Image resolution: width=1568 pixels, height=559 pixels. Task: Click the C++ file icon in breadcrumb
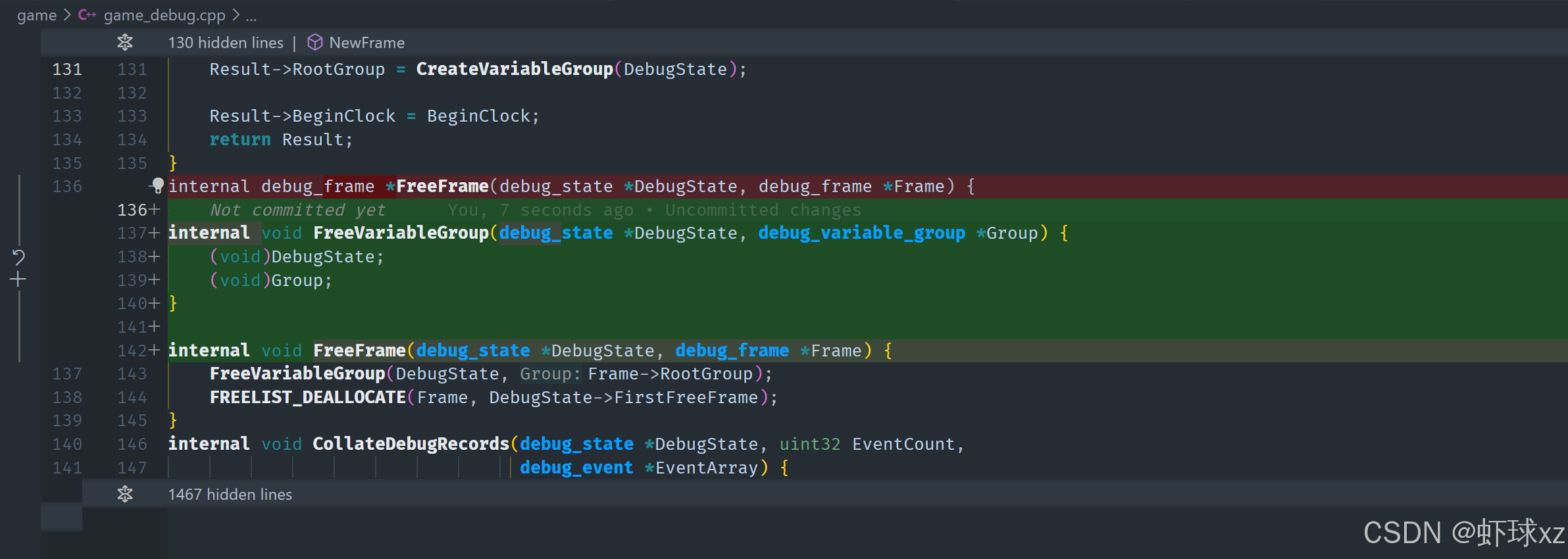coord(87,14)
